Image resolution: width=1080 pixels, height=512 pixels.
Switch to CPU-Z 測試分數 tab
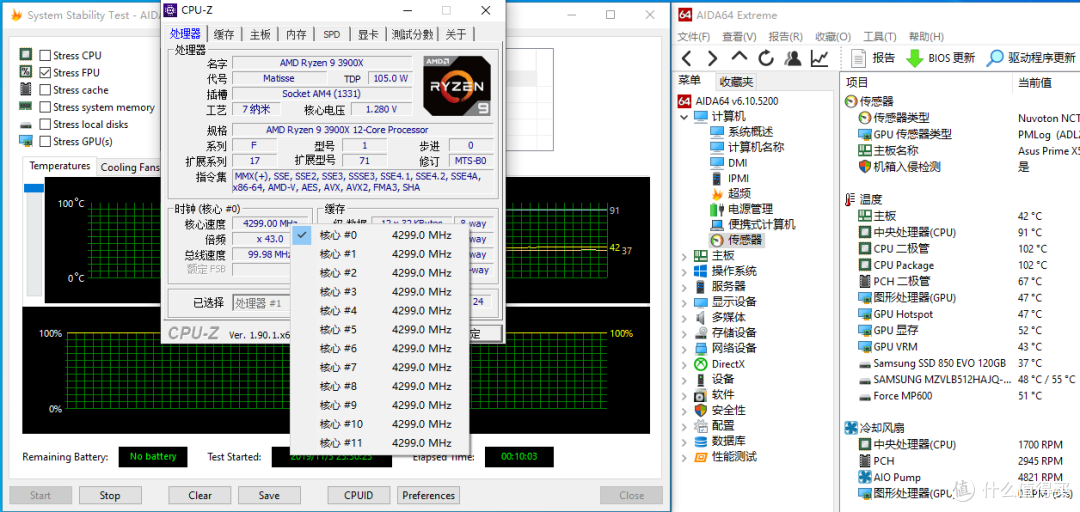tap(413, 34)
